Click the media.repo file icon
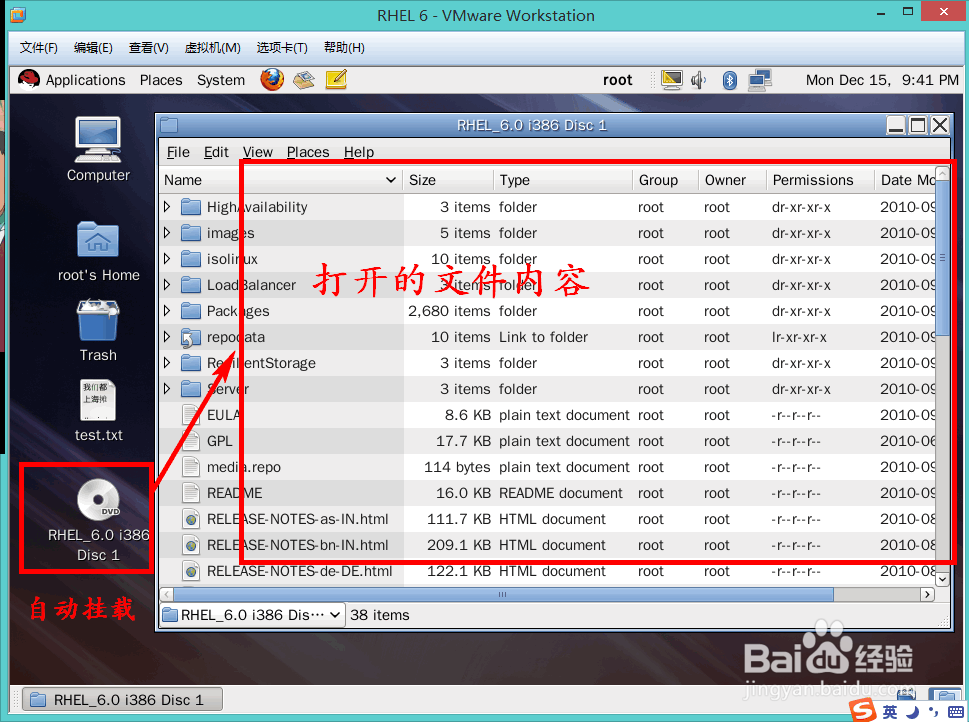Screen dimensions: 969x722 point(191,467)
